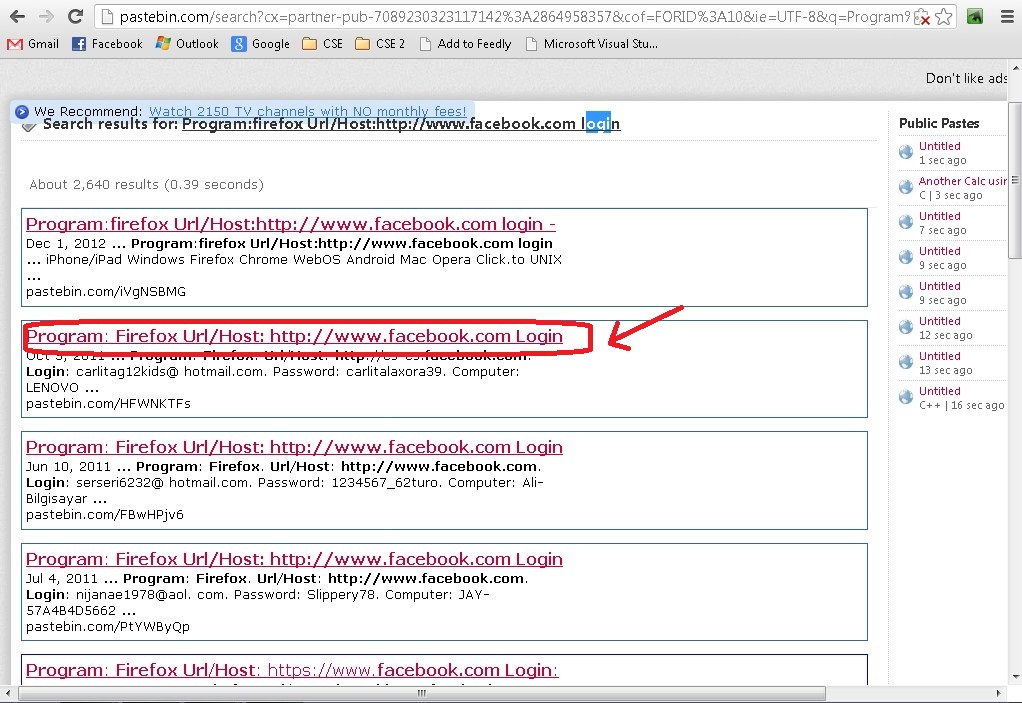Image resolution: width=1022 pixels, height=703 pixels.
Task: Click the scroll up arrow of vertical scrollbar
Action: pyautogui.click(x=1015, y=67)
